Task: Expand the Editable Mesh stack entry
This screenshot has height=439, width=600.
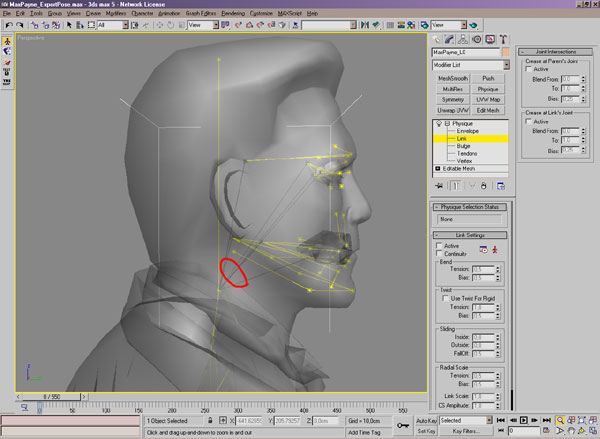Action: [x=437, y=168]
